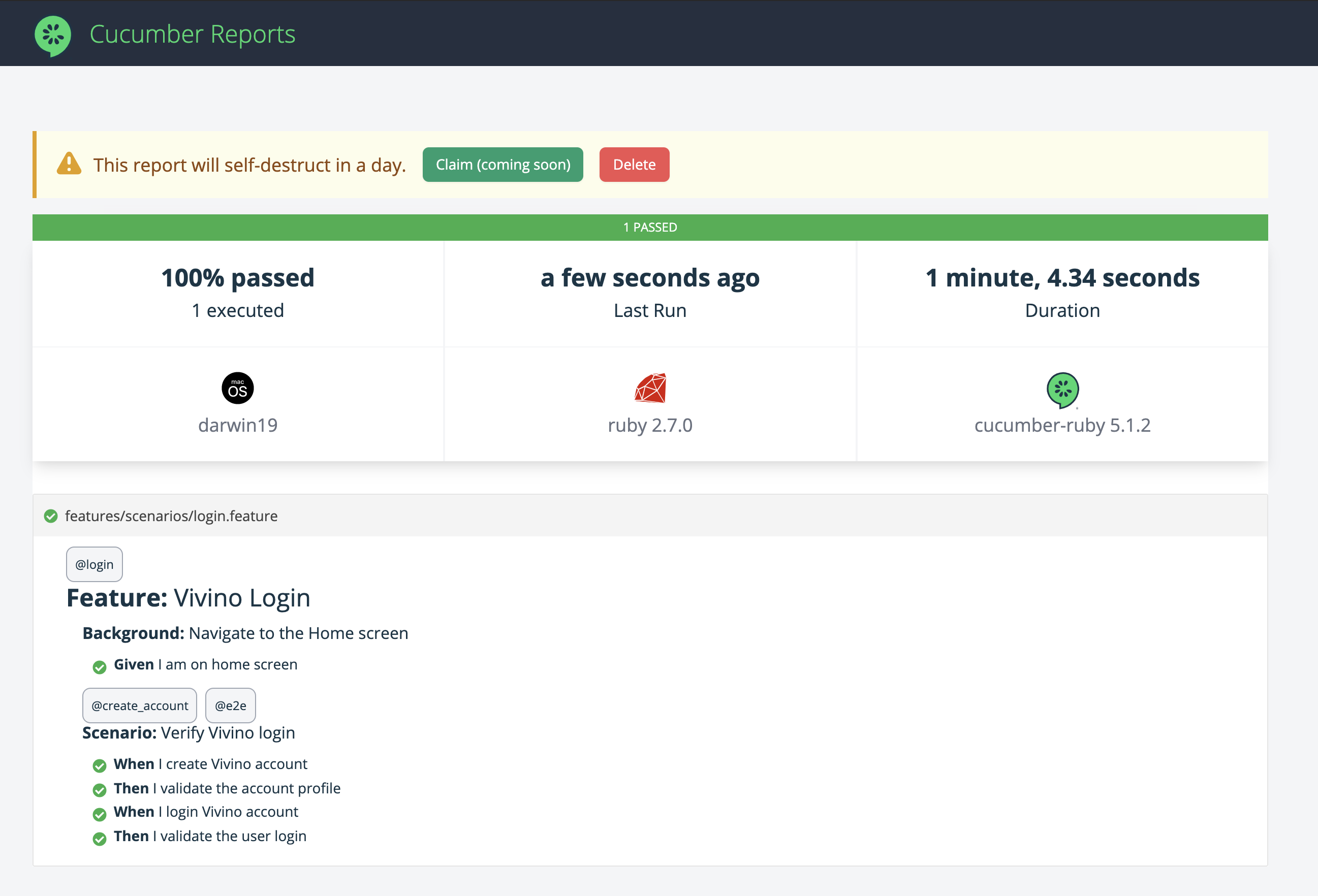Click the yellow warning triangle icon

(x=69, y=164)
